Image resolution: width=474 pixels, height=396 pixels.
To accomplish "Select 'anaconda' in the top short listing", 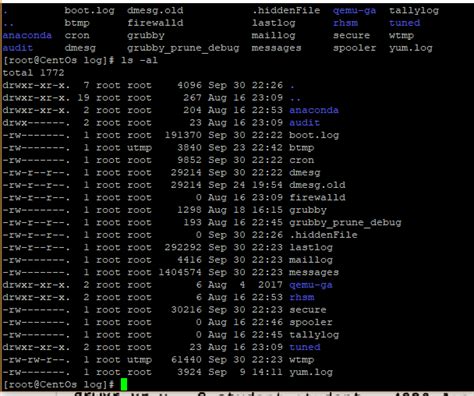I will [x=27, y=35].
